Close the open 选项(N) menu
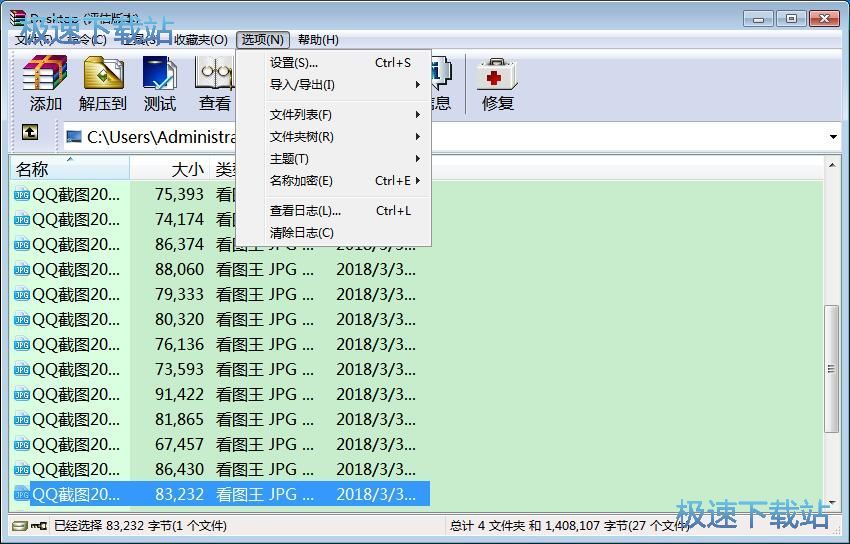 coord(263,40)
